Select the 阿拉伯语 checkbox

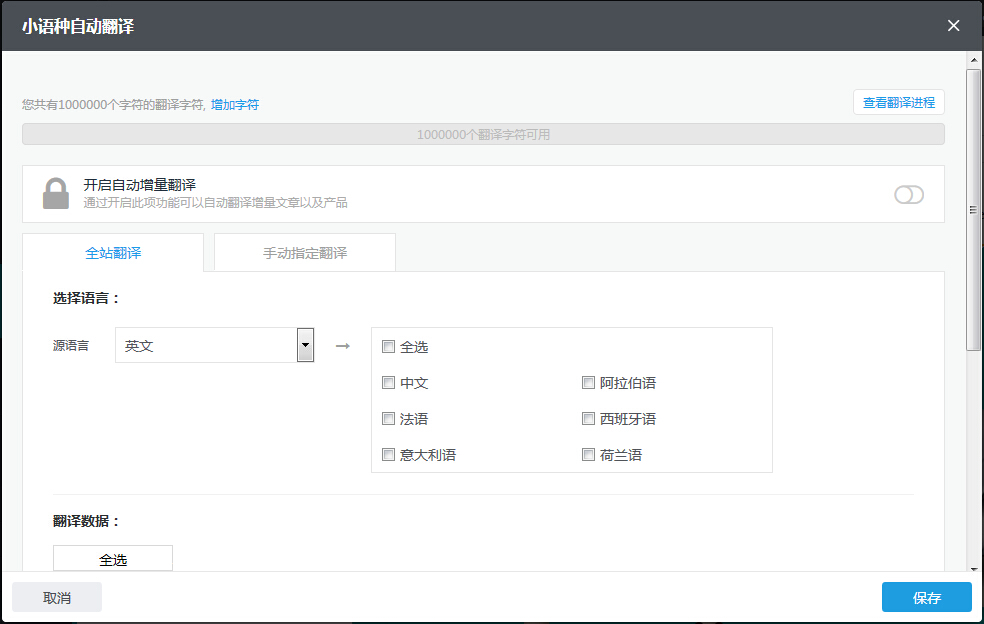[x=589, y=383]
